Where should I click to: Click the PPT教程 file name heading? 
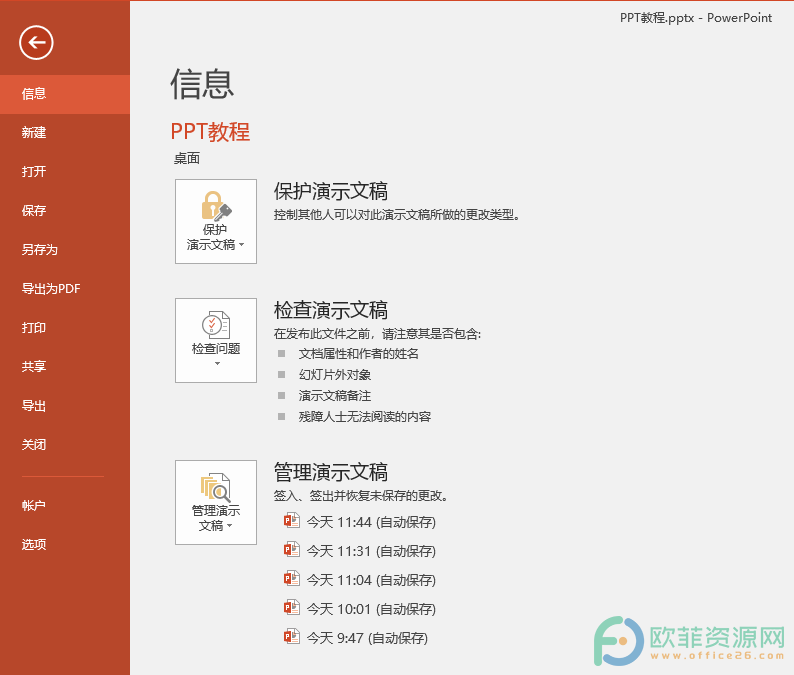(x=210, y=132)
